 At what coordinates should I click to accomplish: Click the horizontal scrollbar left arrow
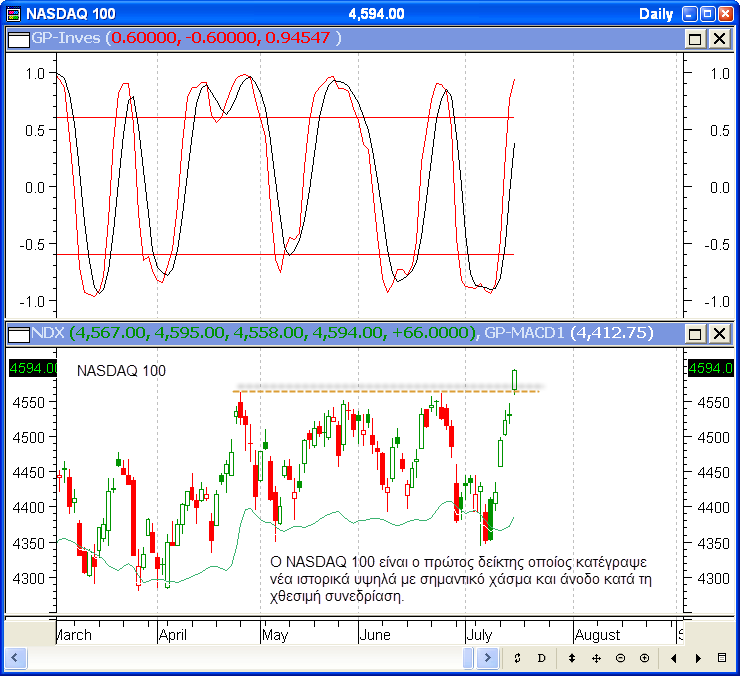click(15, 658)
